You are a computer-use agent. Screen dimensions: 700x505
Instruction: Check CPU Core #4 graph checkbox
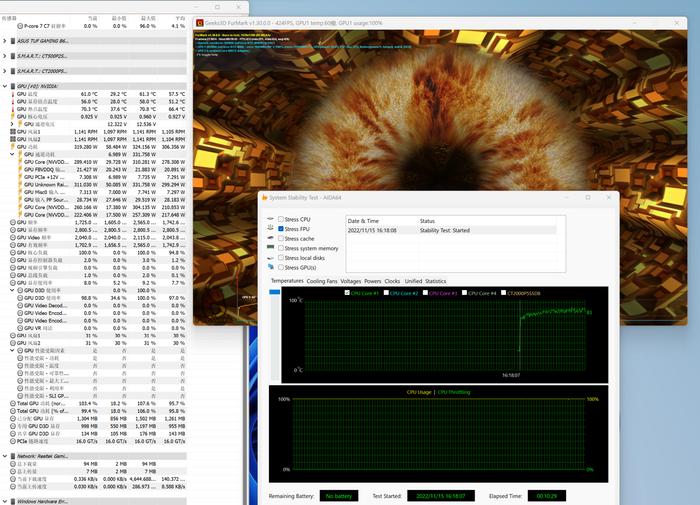tap(464, 293)
